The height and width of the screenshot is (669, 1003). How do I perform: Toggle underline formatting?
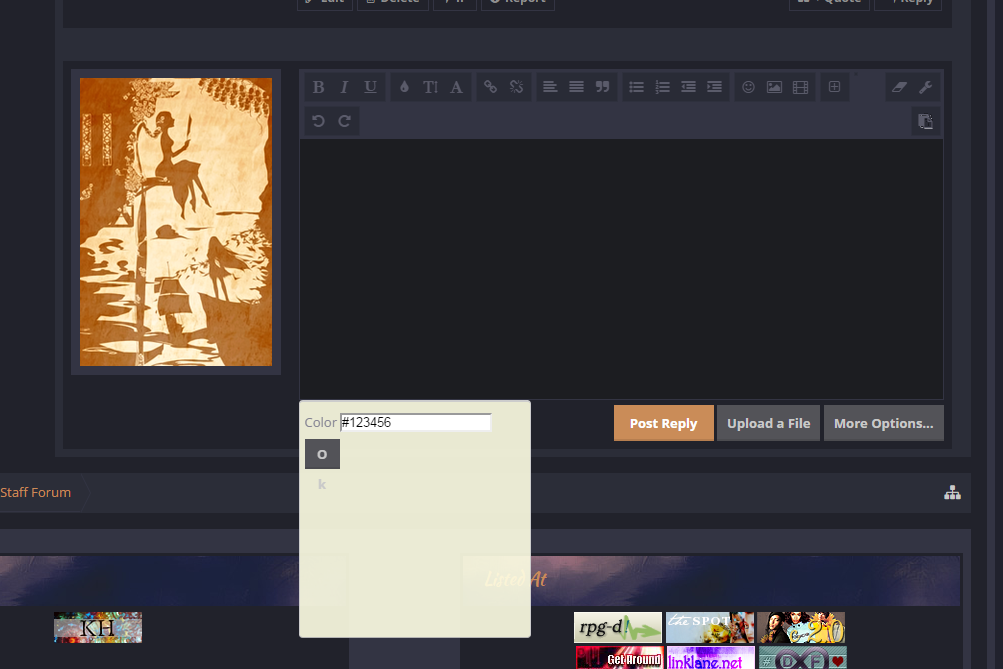370,87
